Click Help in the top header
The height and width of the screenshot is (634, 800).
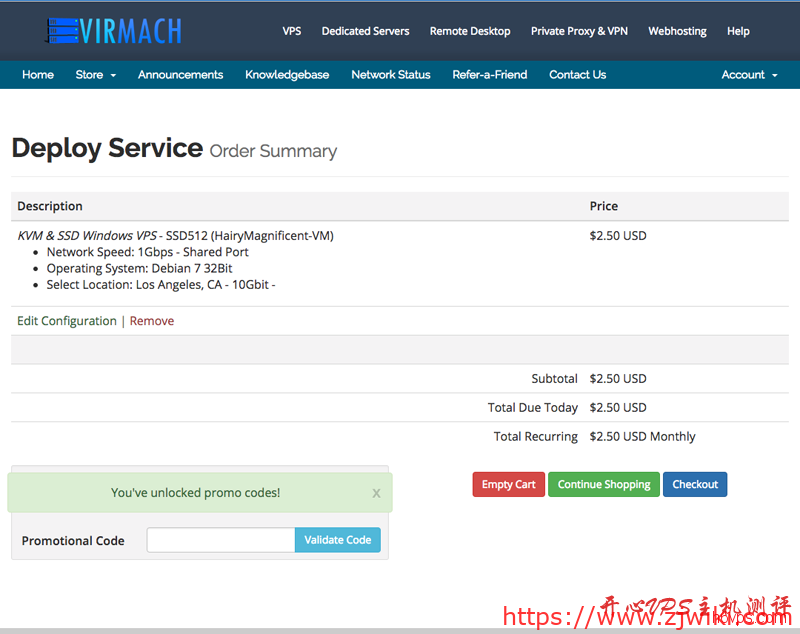(x=738, y=31)
